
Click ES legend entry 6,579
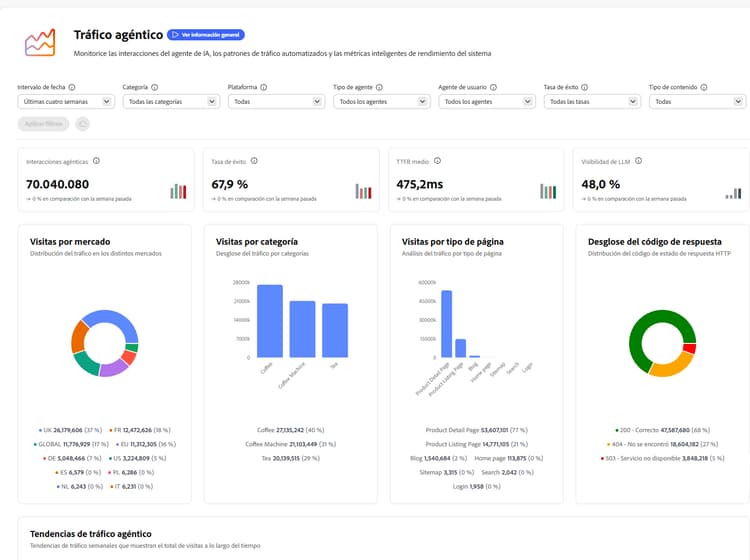pyautogui.click(x=78, y=472)
